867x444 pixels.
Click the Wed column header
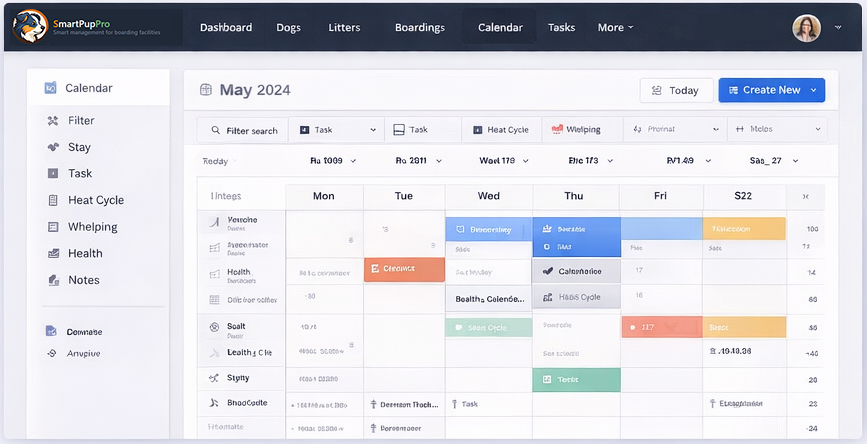click(x=489, y=196)
